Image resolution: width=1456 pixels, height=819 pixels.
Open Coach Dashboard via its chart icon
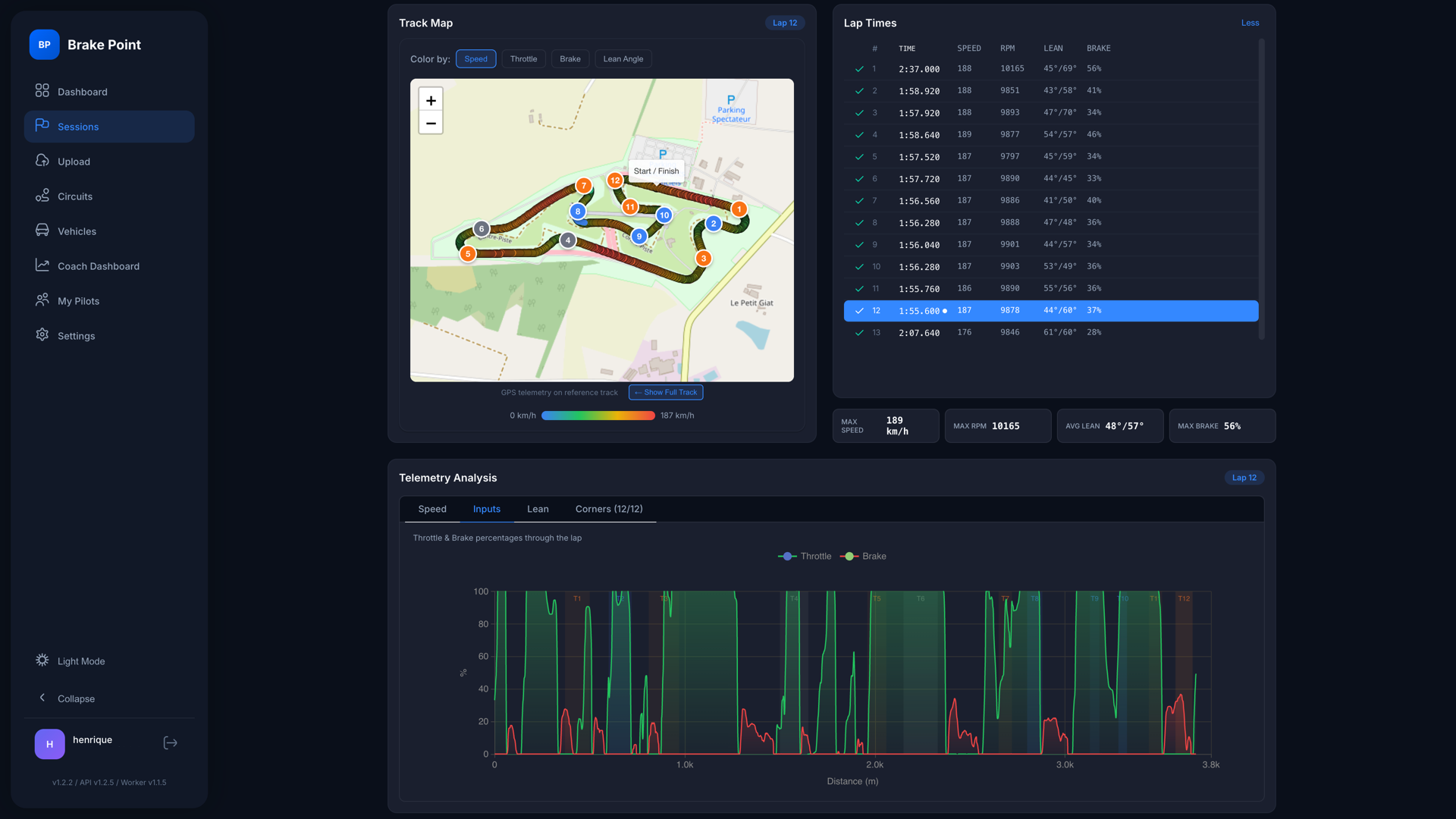[42, 265]
